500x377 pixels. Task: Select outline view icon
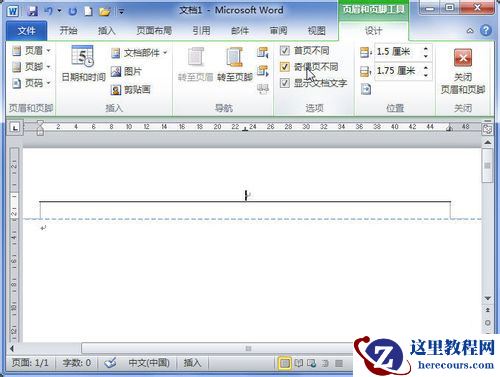pyautogui.click(x=325, y=363)
